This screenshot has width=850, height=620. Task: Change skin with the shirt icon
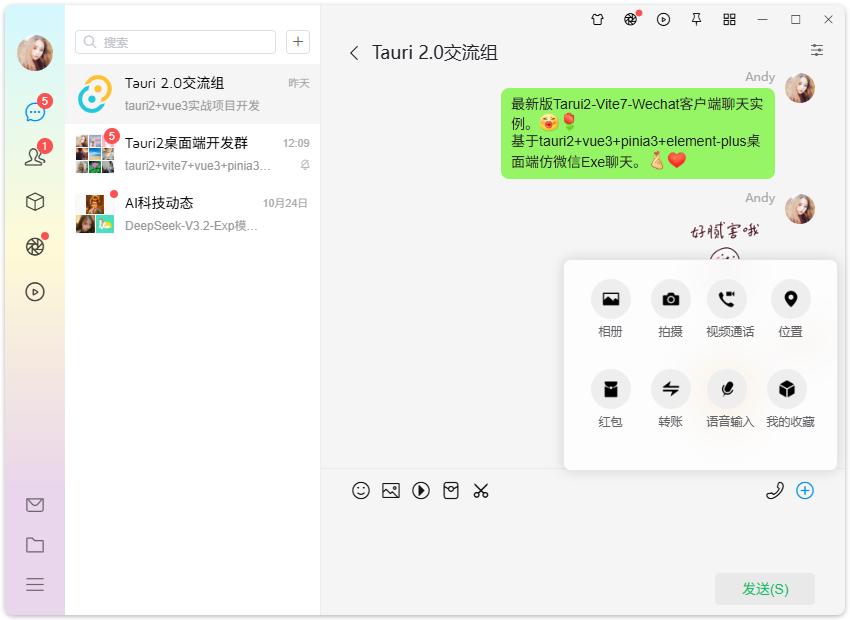597,19
